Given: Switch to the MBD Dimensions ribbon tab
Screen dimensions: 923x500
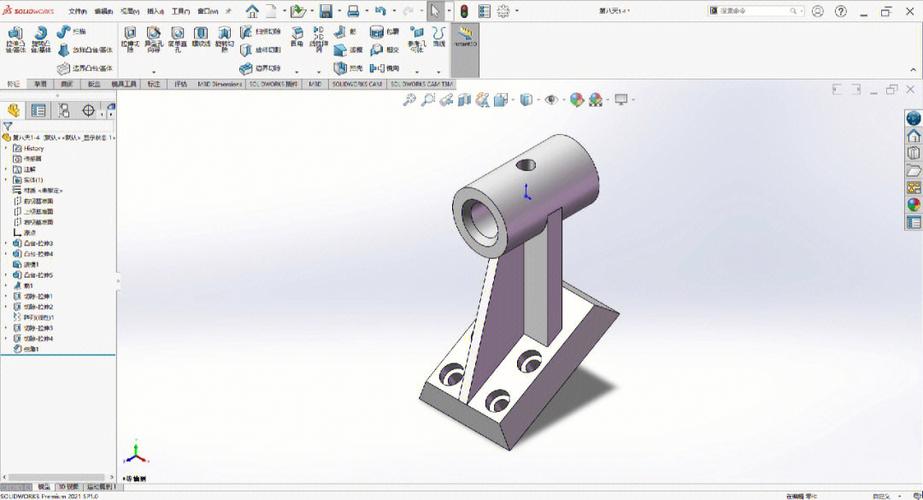Looking at the screenshot, I should pos(220,84).
